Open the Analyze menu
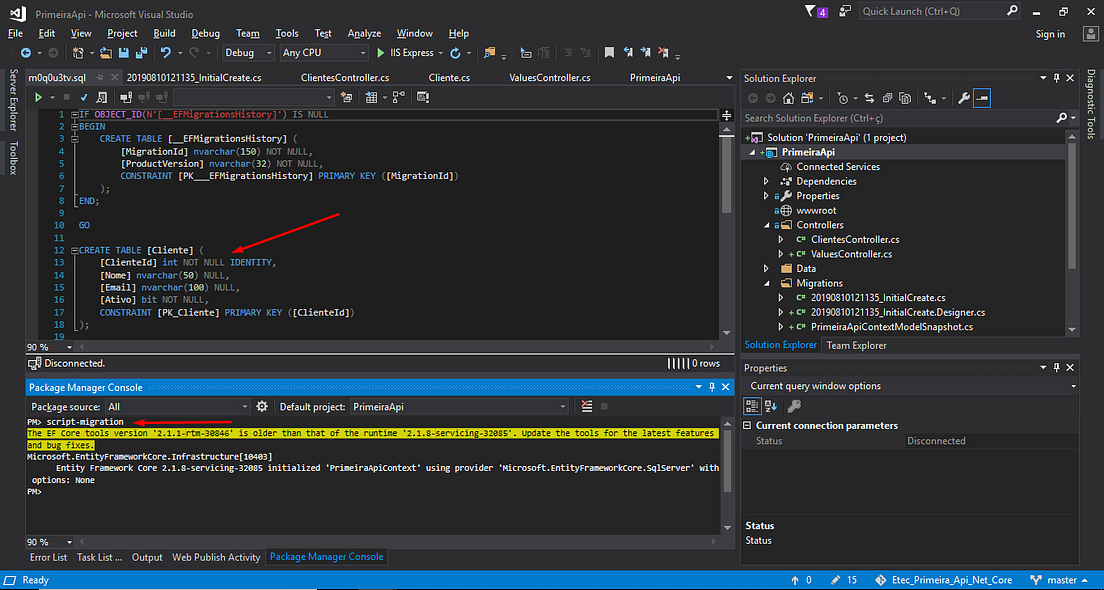Viewport: 1104px width, 590px height. (x=364, y=33)
